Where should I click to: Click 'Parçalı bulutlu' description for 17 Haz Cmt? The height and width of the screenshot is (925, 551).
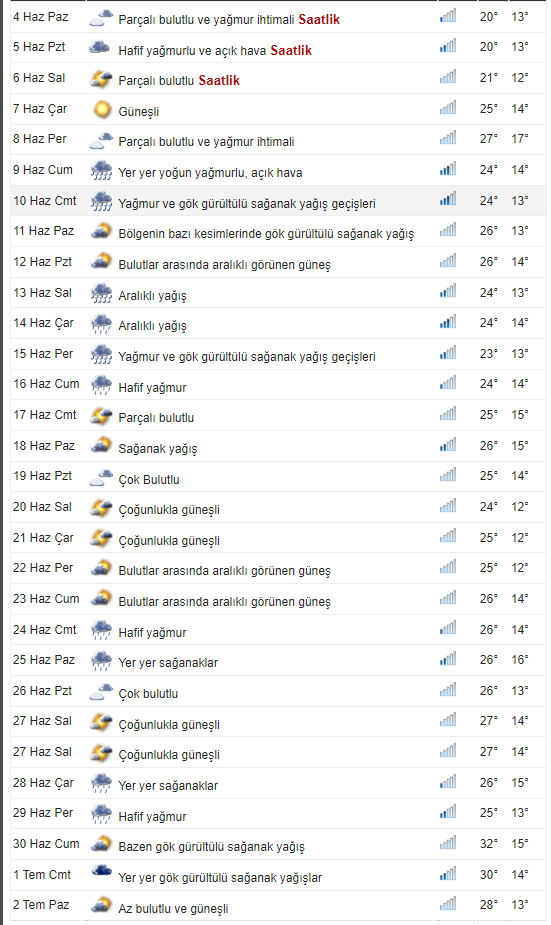tap(156, 418)
